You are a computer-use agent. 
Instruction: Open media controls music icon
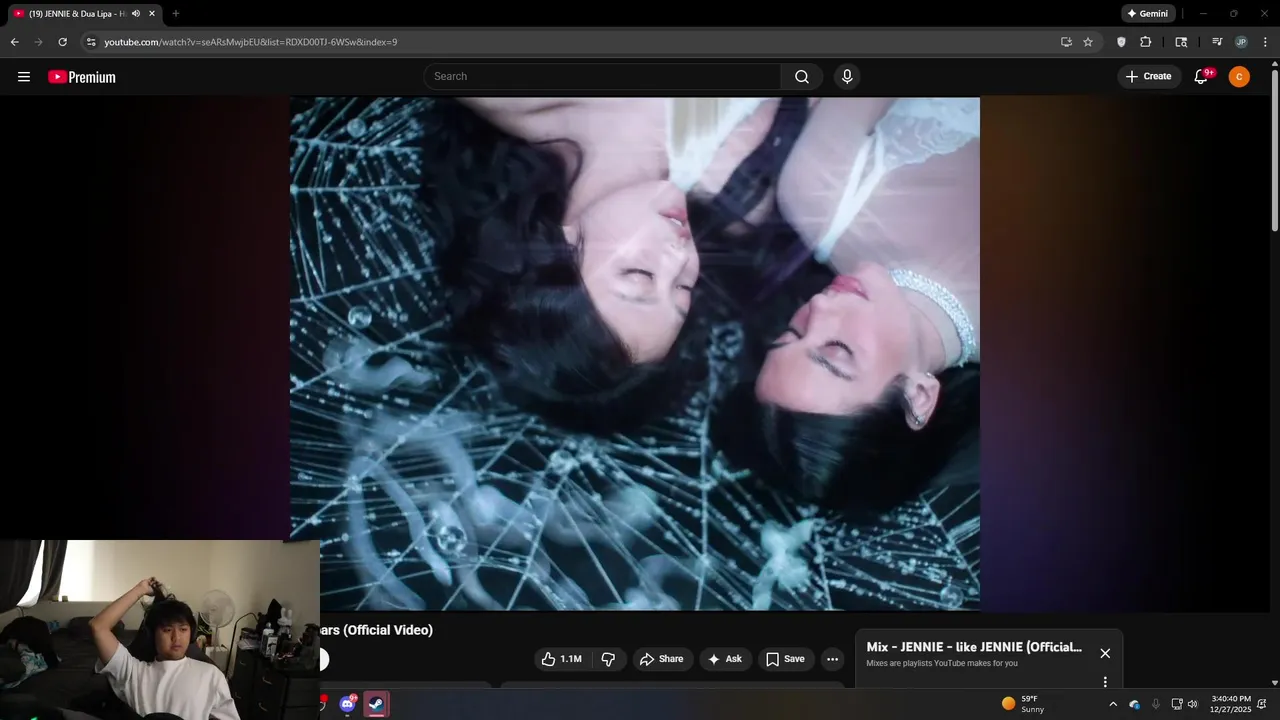pos(1217,42)
